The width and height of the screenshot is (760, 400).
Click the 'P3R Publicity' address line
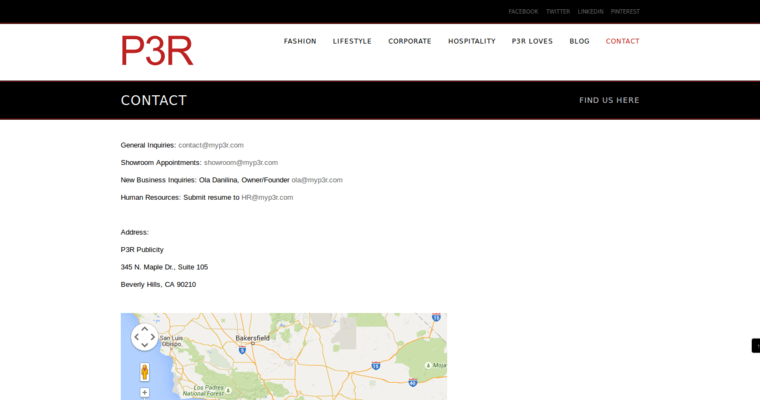pyautogui.click(x=142, y=250)
